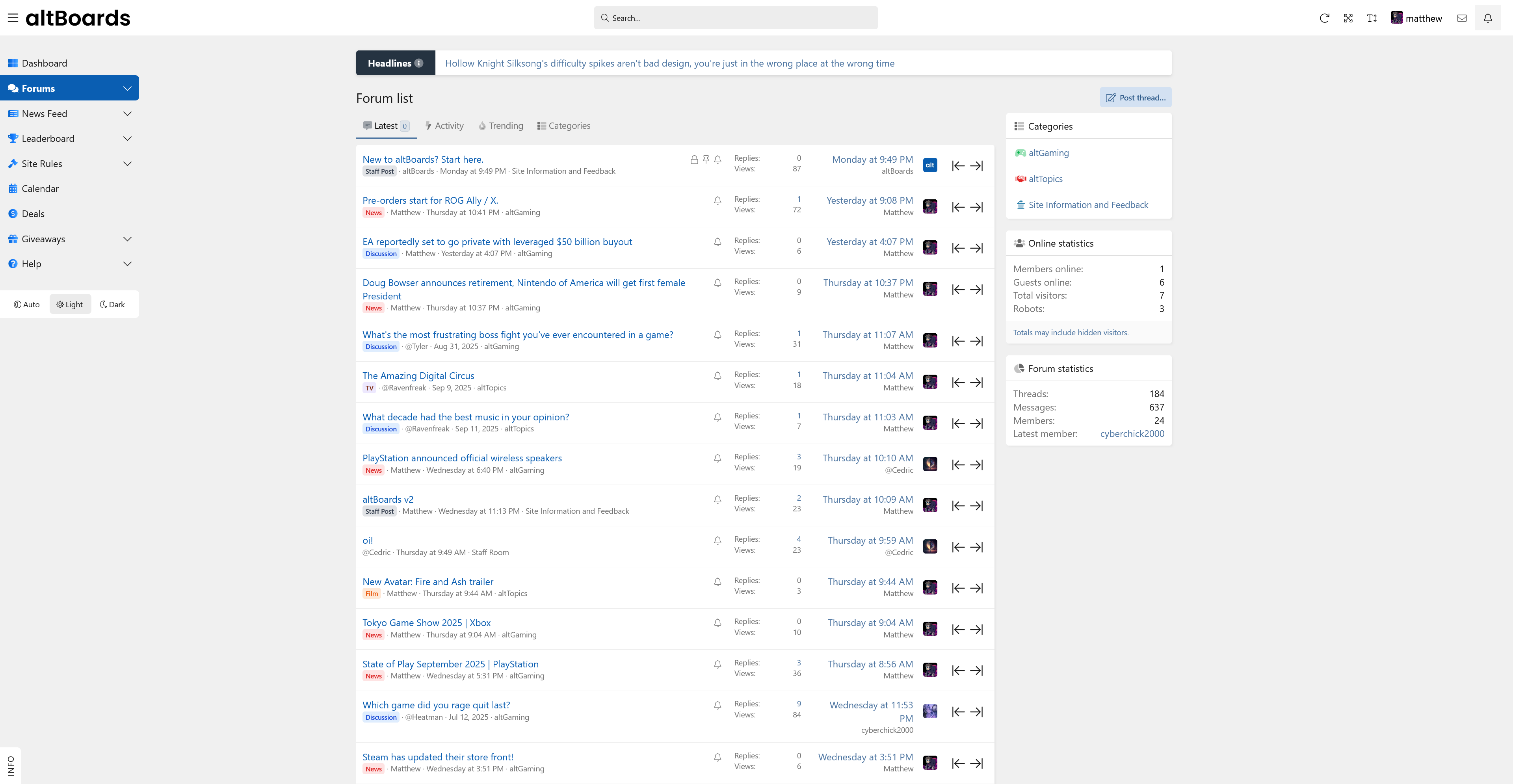Viewport: 1513px width, 784px height.
Task: Click into the Search field
Action: tap(735, 18)
